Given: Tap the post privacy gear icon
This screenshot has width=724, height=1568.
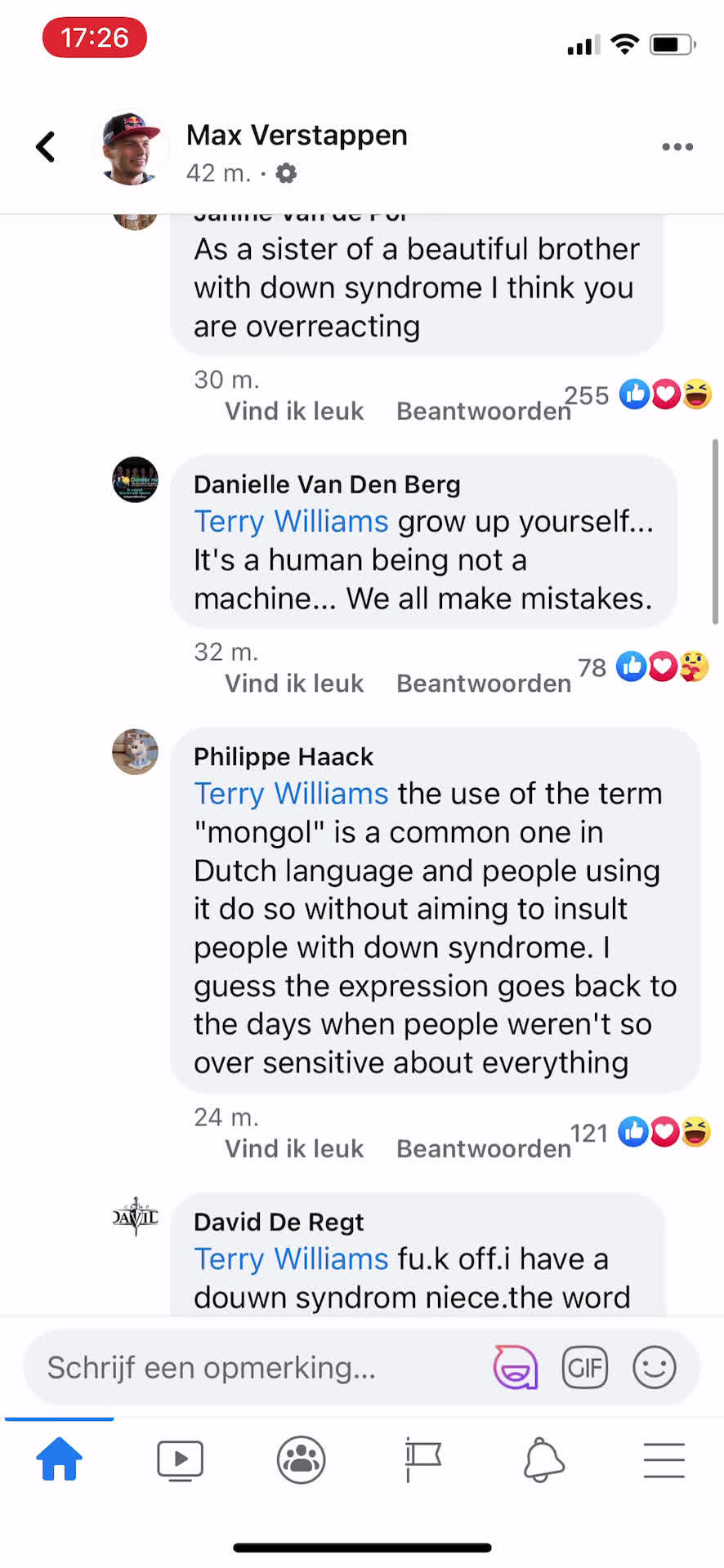Looking at the screenshot, I should 286,173.
